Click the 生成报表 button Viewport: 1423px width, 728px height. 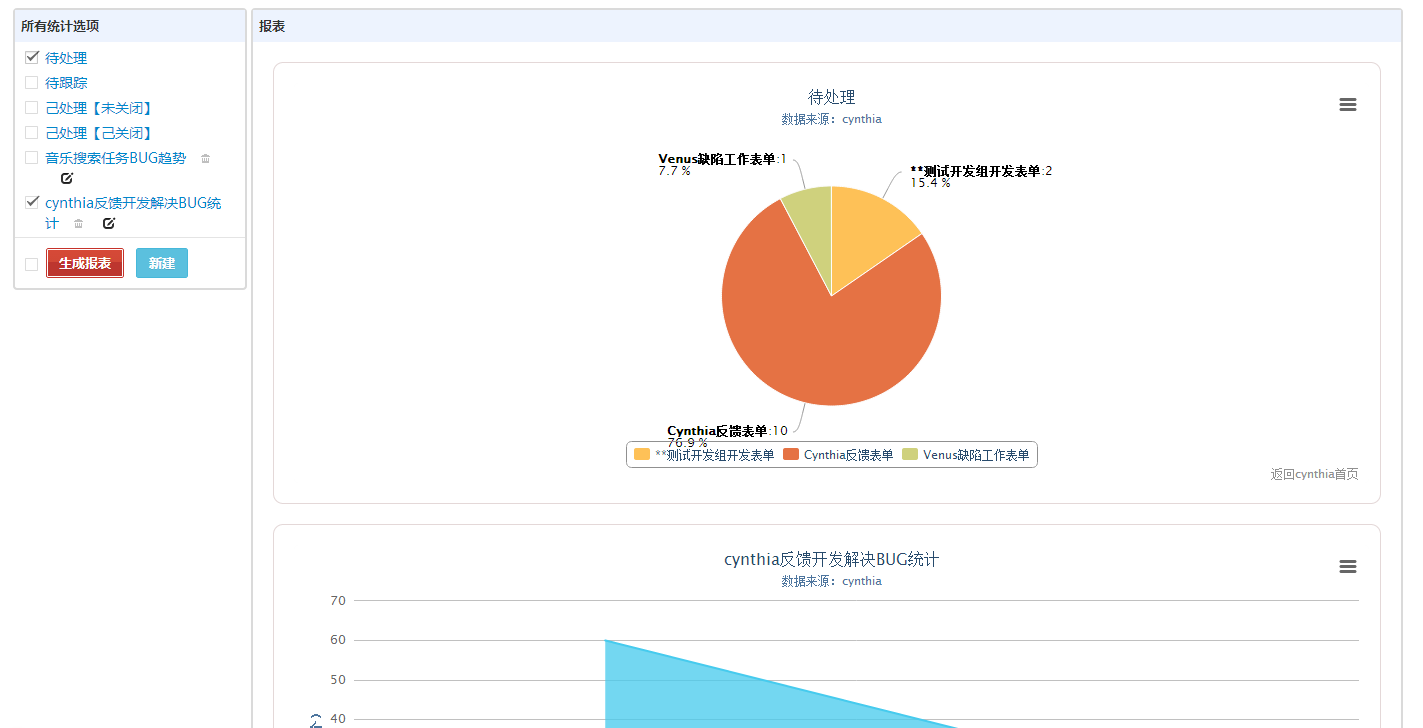pos(85,263)
